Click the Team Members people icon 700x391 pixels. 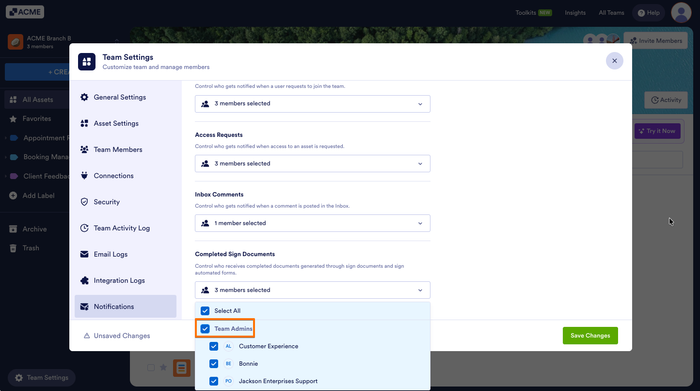[84, 150]
